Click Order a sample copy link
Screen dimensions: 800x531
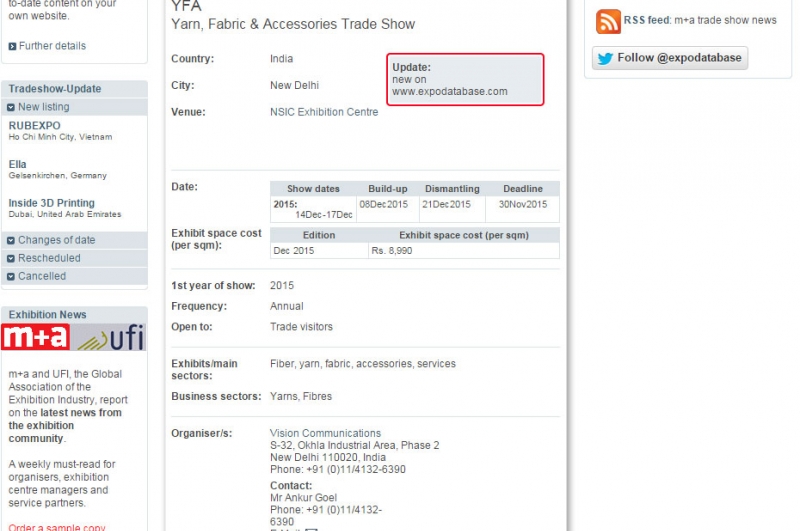[57, 526]
